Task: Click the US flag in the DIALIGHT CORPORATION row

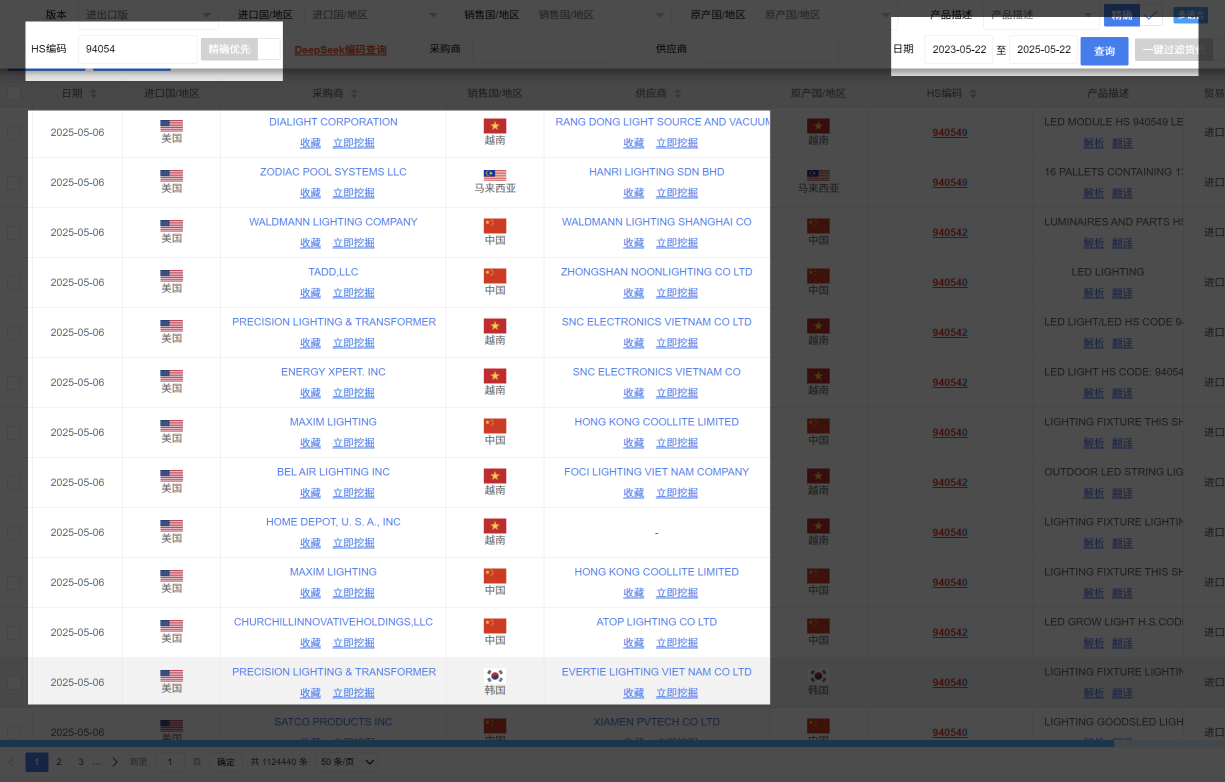Action: [172, 126]
